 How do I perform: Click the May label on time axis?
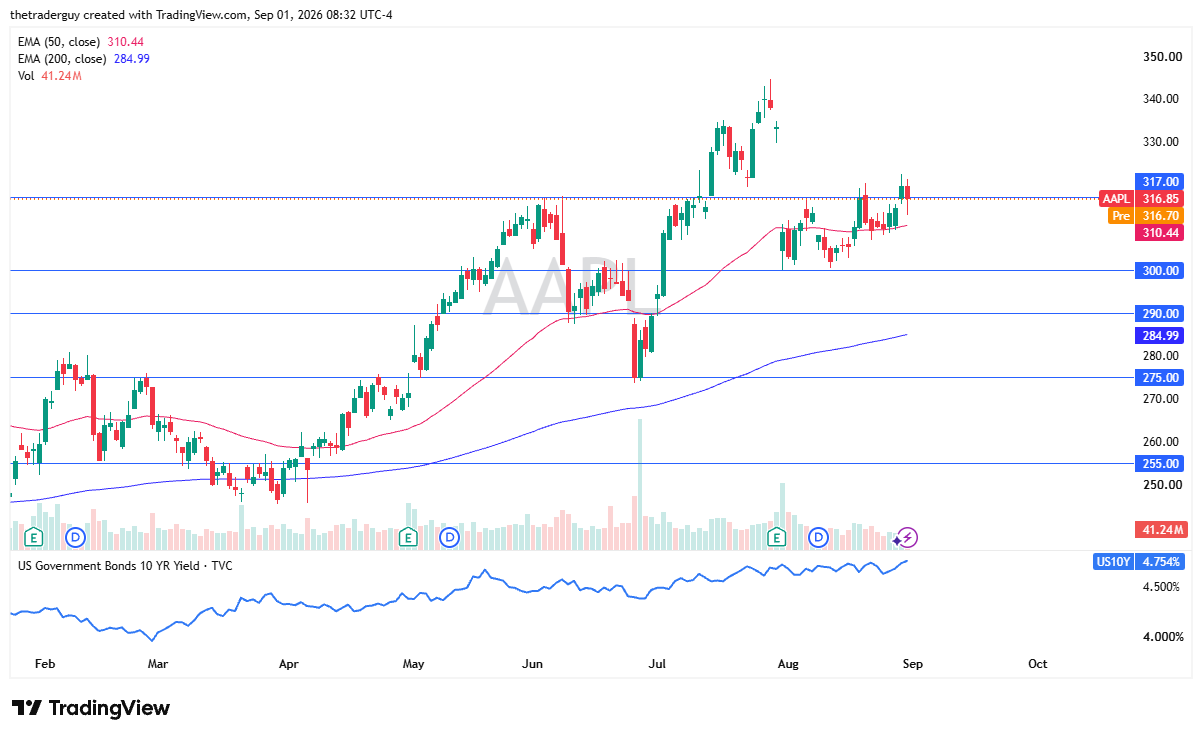(414, 663)
